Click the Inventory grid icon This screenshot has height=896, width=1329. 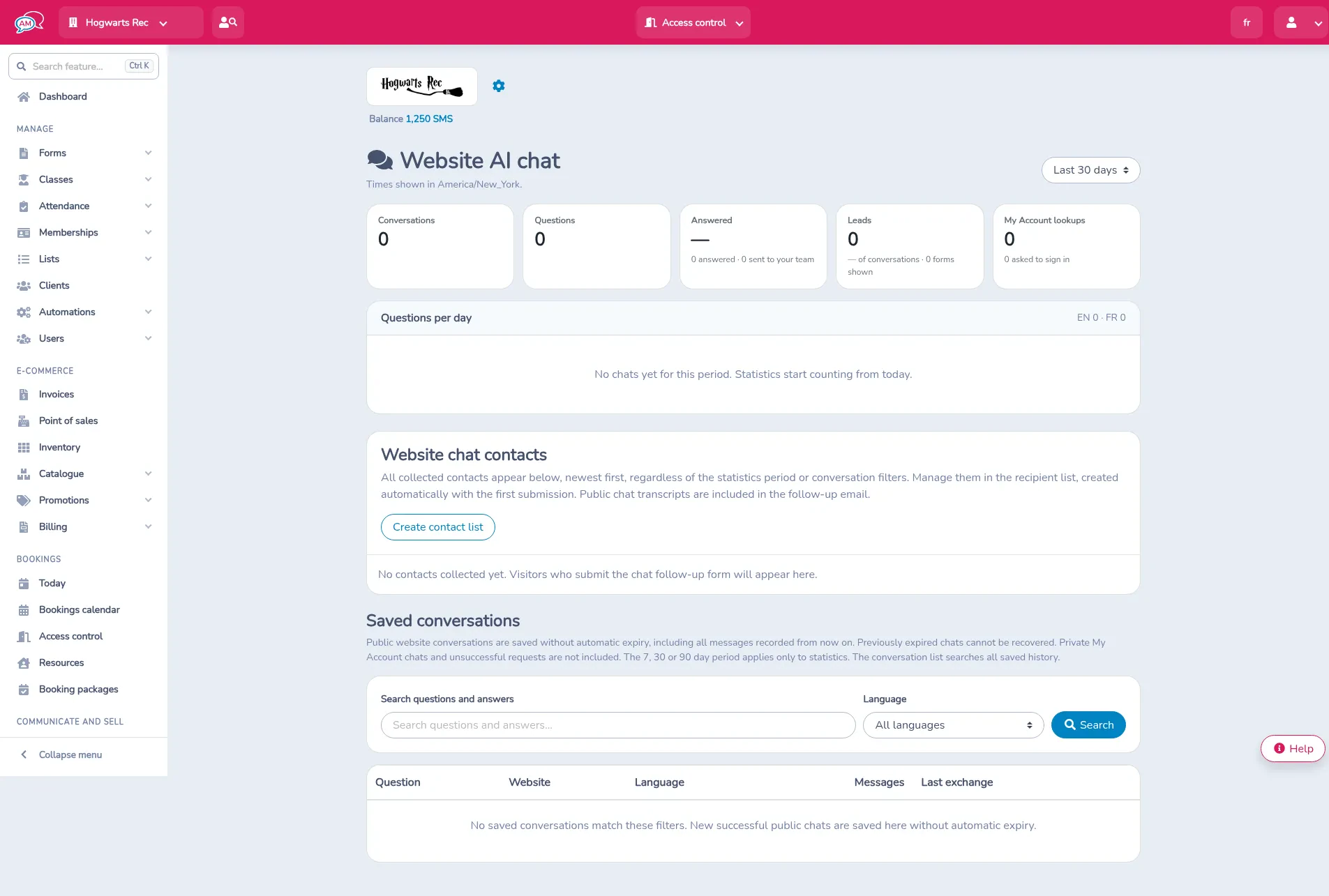[x=24, y=448]
